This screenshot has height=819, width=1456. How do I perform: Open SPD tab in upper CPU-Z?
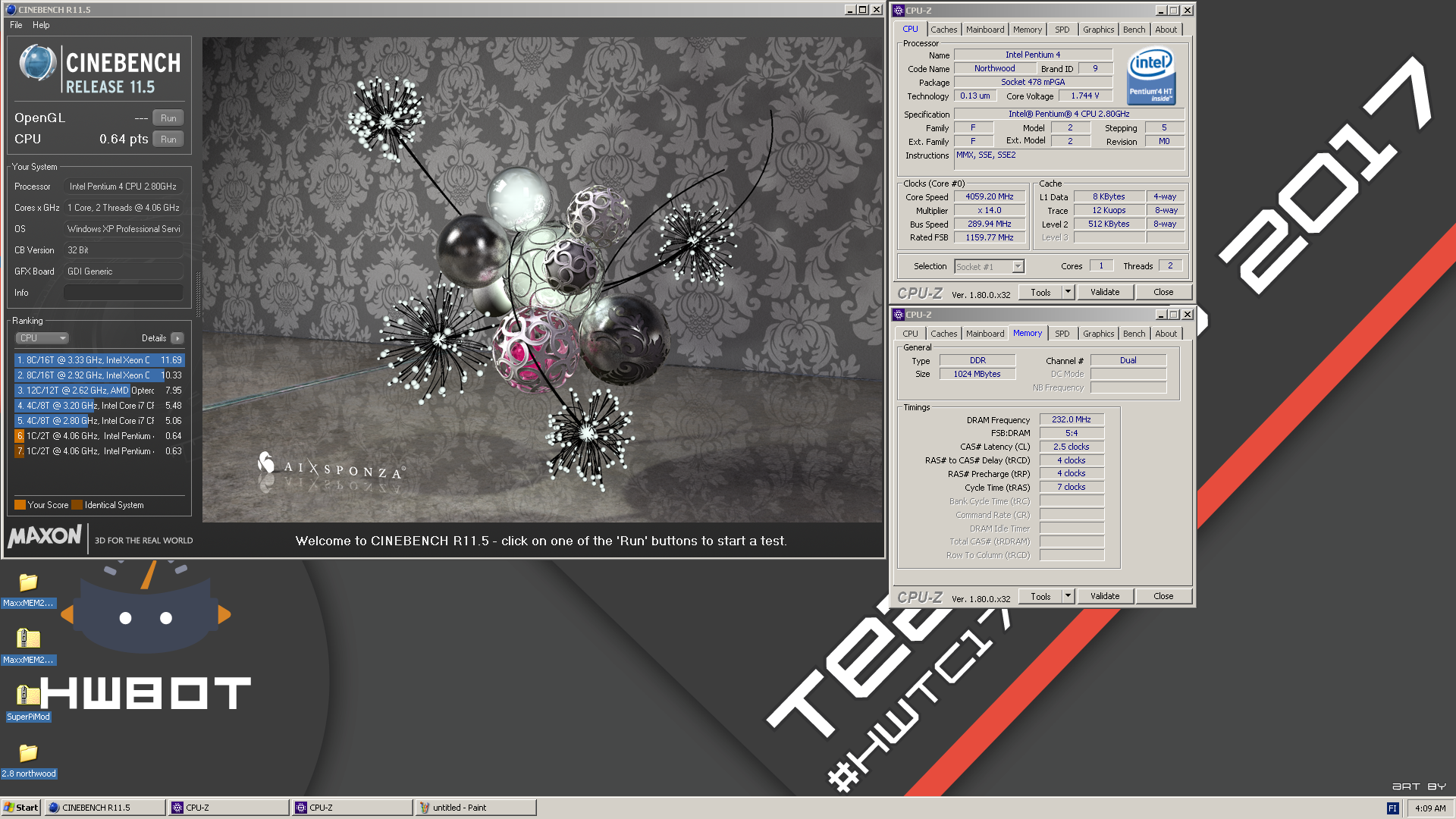1062,30
